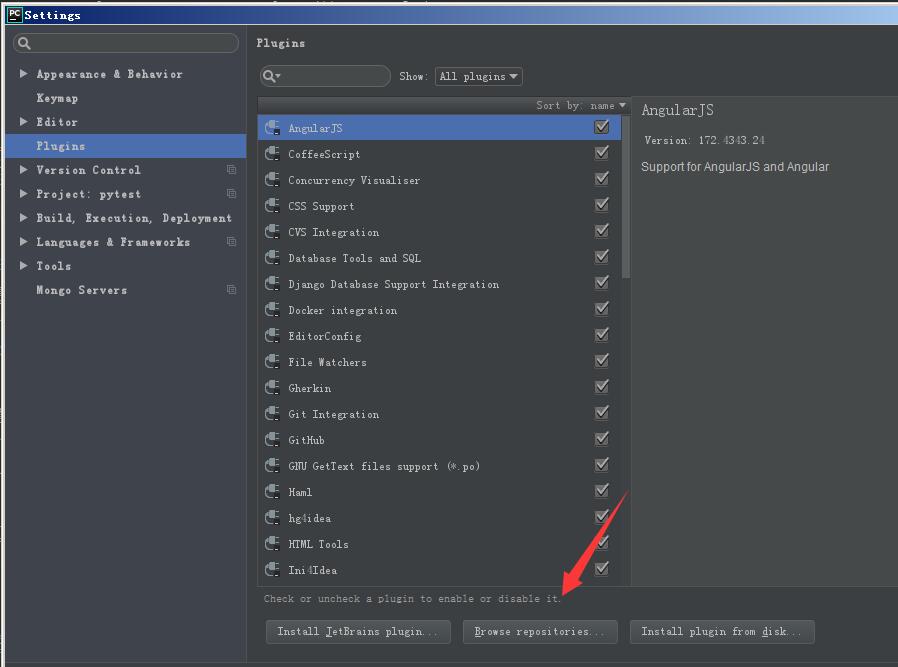Click the Ini4Idea plugin icon
898x667 pixels.
click(x=272, y=570)
